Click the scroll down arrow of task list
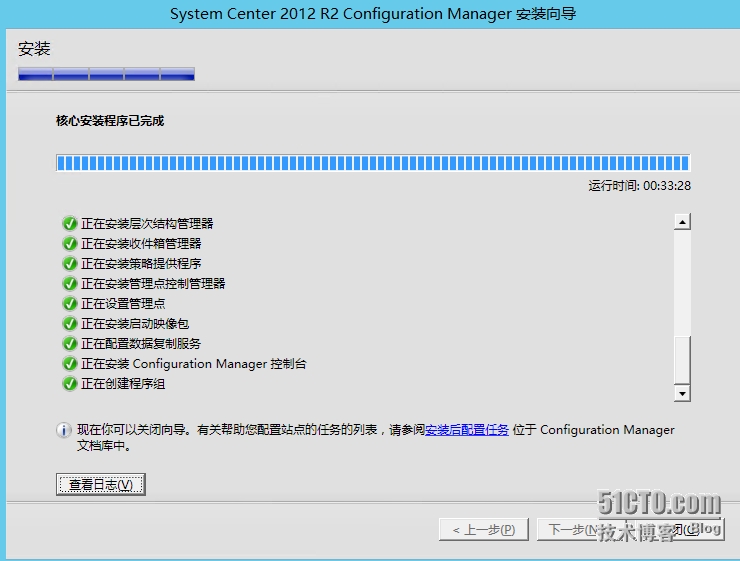The width and height of the screenshot is (740, 561). [x=682, y=393]
